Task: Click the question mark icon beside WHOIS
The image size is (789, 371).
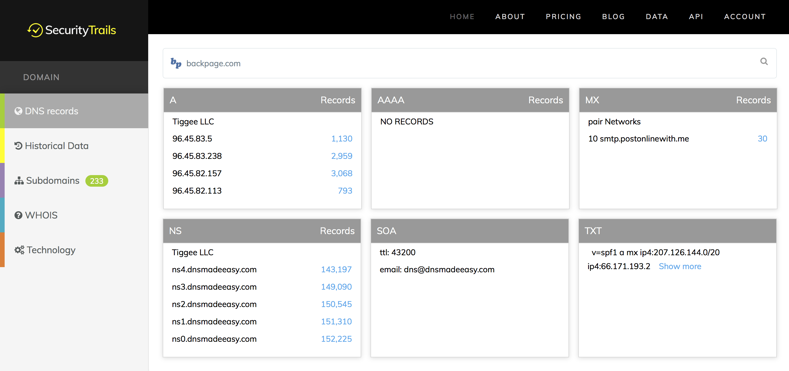Action: 19,215
